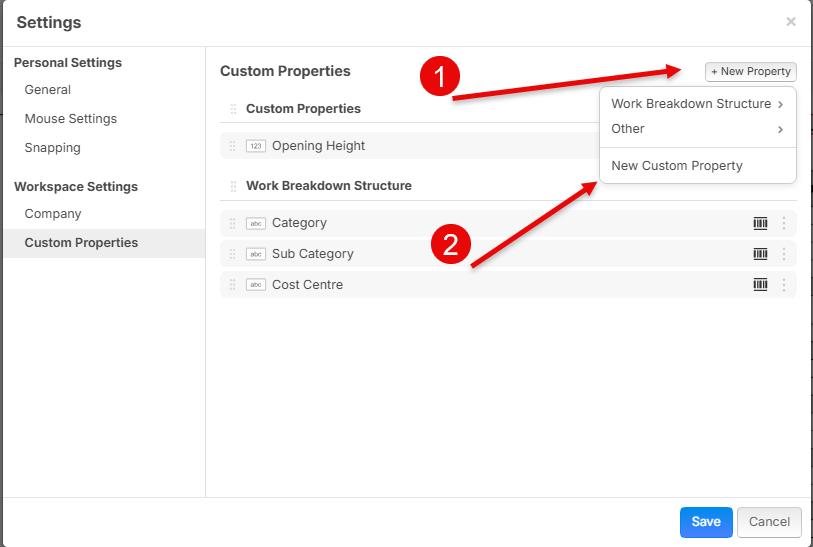The width and height of the screenshot is (813, 547).
Task: Click the blue Save button
Action: (x=706, y=522)
